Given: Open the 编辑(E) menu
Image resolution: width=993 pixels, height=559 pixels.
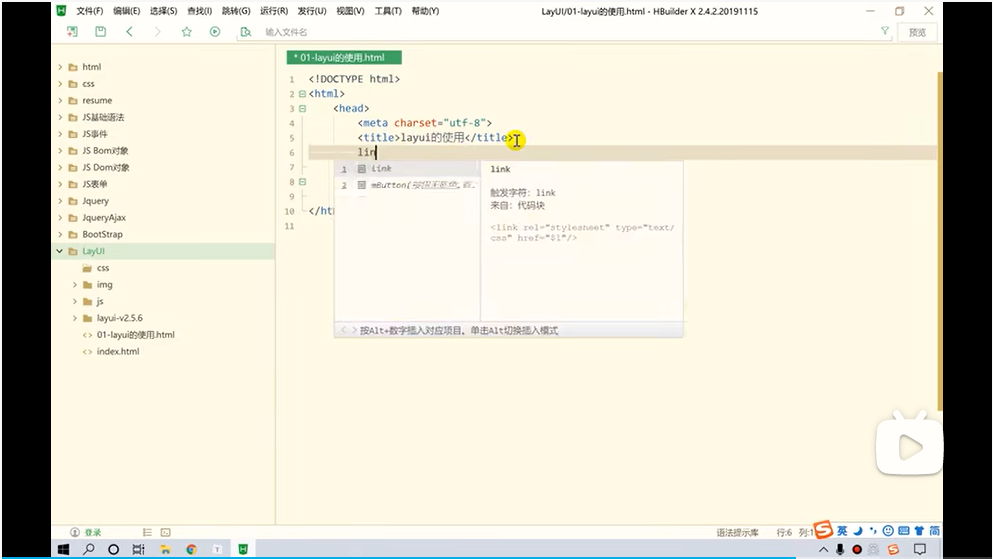Looking at the screenshot, I should point(126,11).
